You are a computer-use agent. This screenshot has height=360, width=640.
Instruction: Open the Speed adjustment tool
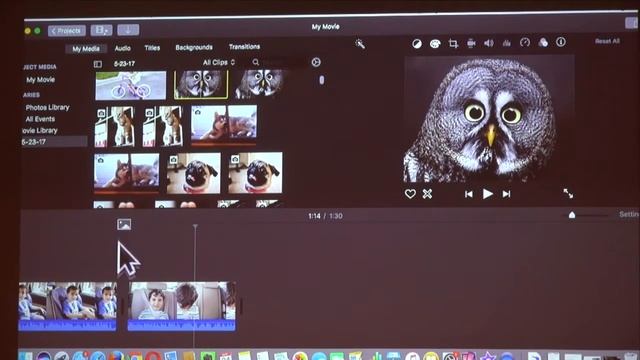coord(525,42)
